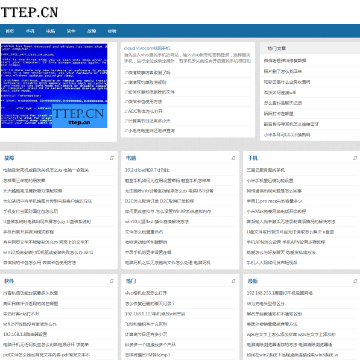Open the 软件 item in the blue navigation bar

tap(71, 31)
